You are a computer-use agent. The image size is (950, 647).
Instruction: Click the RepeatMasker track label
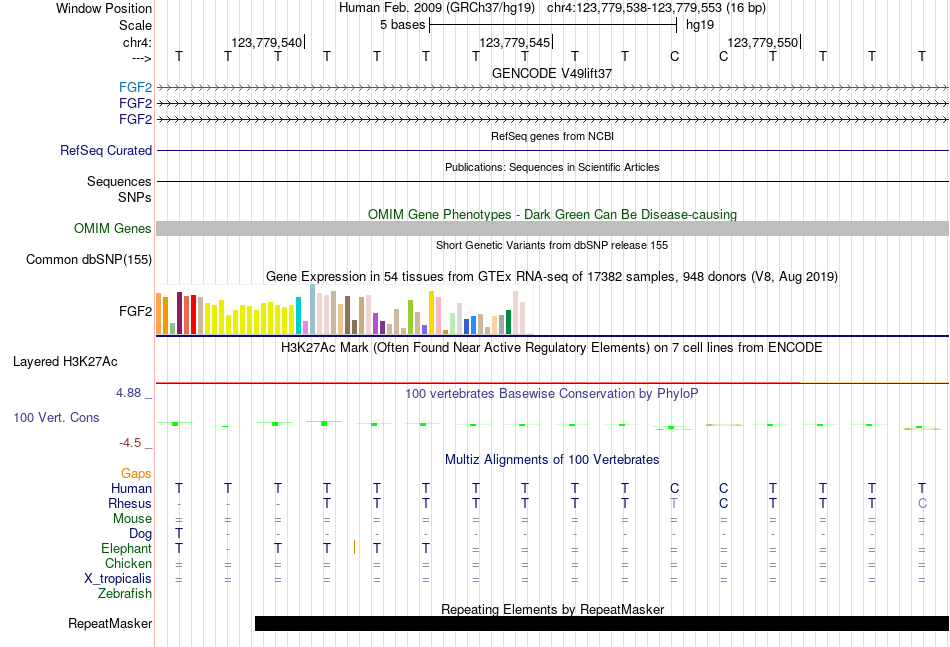(110, 623)
